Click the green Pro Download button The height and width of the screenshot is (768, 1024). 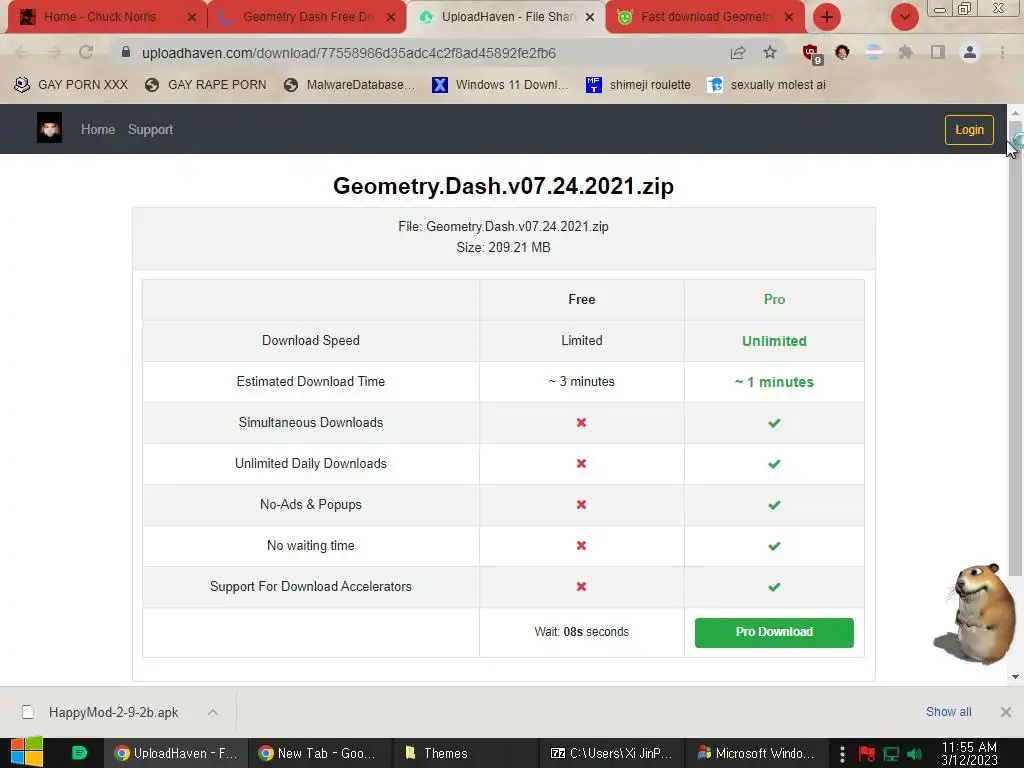point(774,632)
